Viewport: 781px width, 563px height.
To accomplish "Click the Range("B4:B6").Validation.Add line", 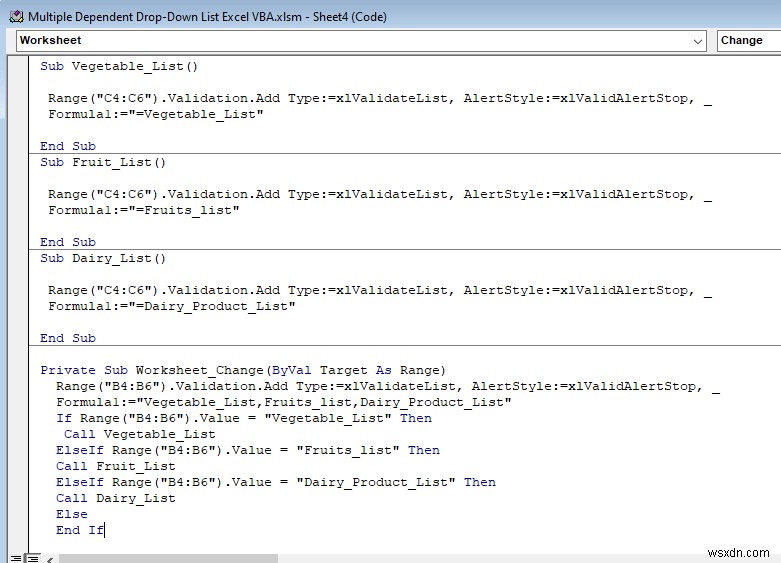I will [x=388, y=386].
